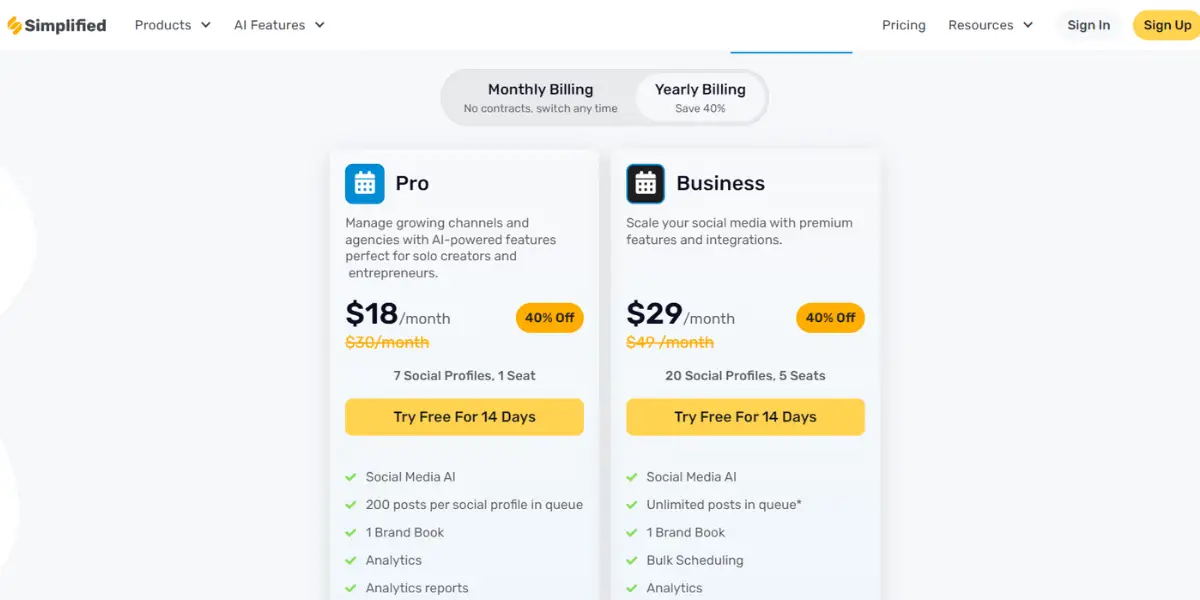Switch to Monthly Billing
Image resolution: width=1200 pixels, height=600 pixels.
(x=540, y=97)
